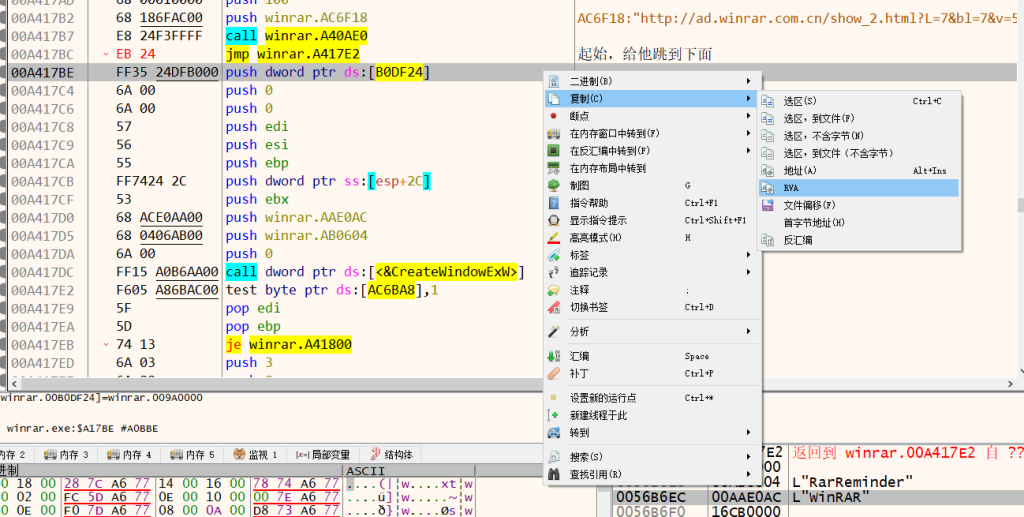This screenshot has width=1024, height=517.
Task: Click the 制图 graph tree icon
Action: 554,186
